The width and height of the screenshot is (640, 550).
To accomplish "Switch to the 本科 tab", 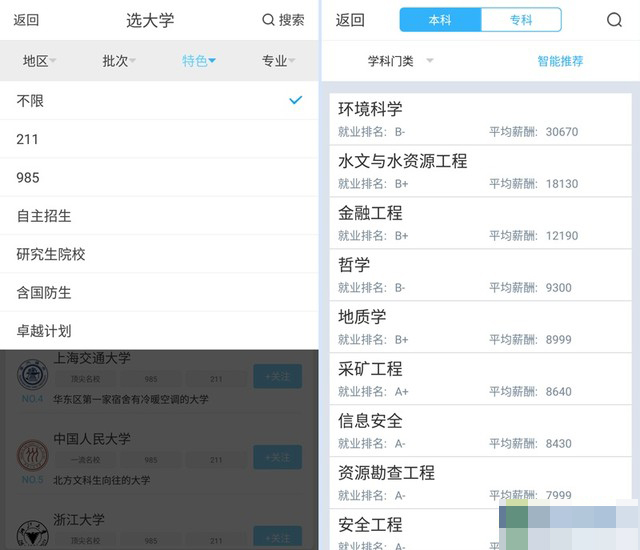I will coord(440,20).
